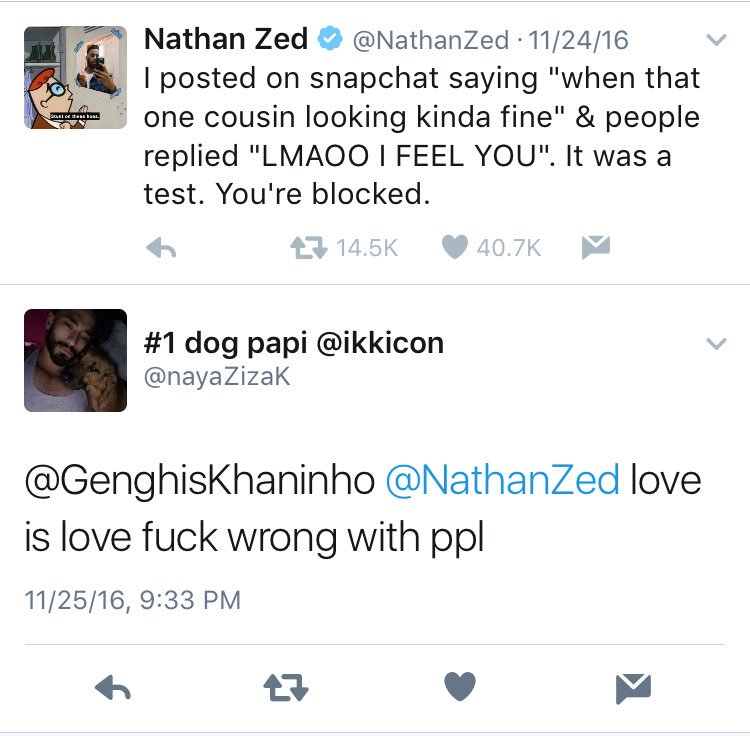Open Nathan Zed's profile picture

pos(75,77)
